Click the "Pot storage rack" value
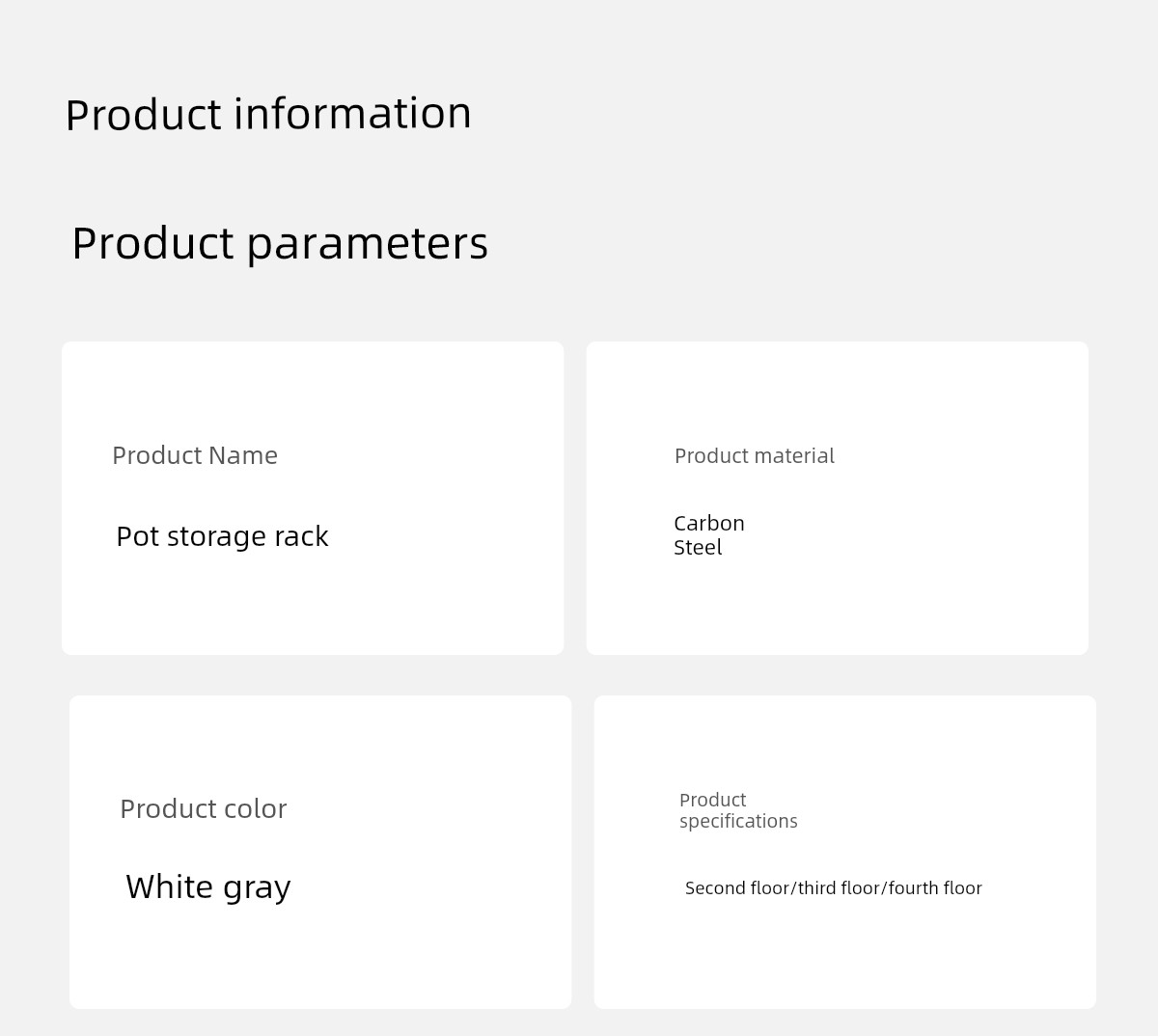 (x=222, y=536)
